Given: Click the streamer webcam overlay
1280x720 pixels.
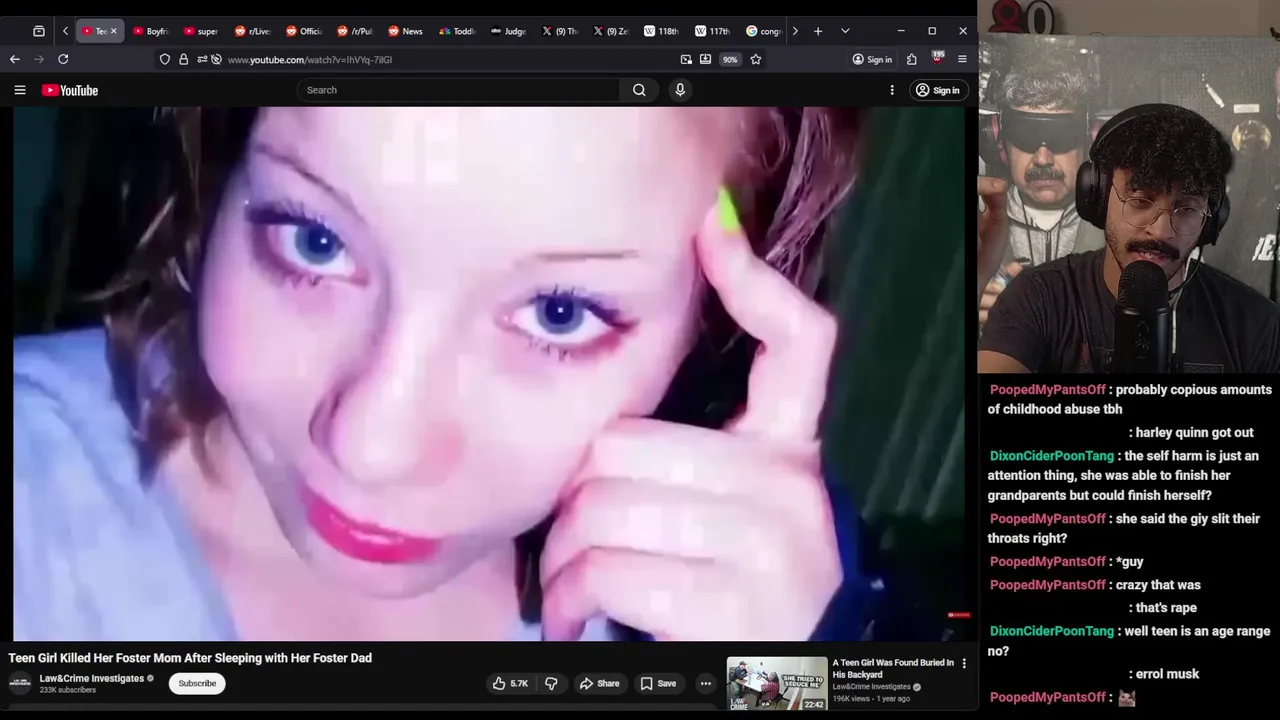Looking at the screenshot, I should pyautogui.click(x=1129, y=187).
